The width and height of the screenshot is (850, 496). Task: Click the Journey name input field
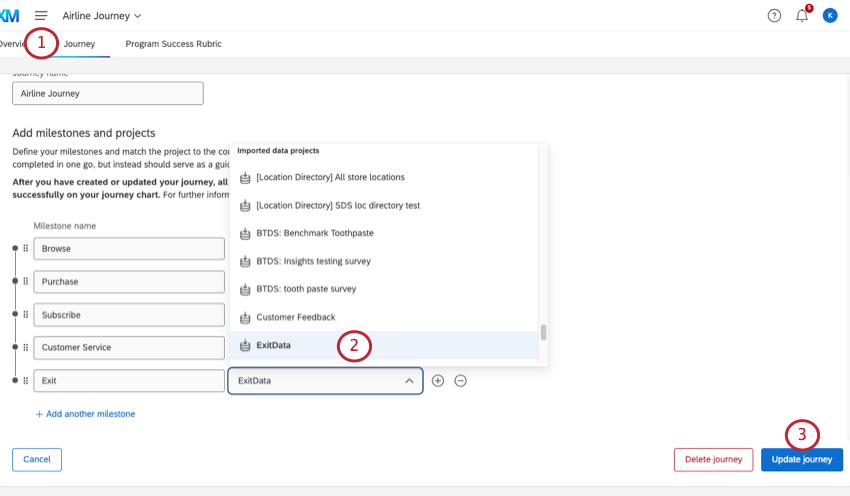(108, 93)
